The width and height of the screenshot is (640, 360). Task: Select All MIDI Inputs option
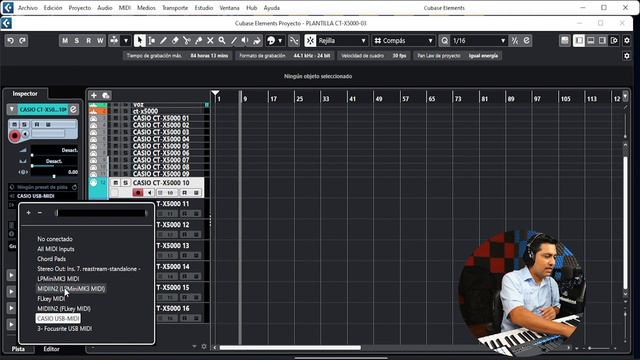tap(56, 249)
